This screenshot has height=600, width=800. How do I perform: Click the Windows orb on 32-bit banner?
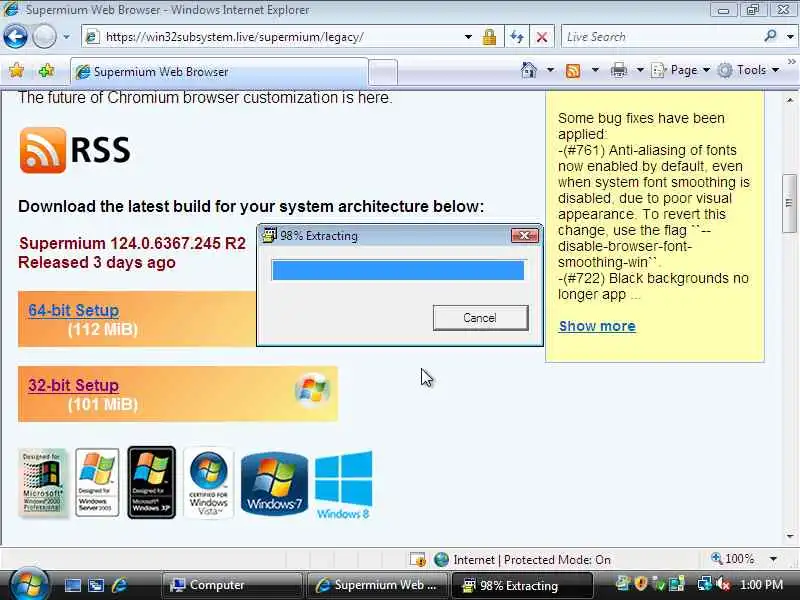click(312, 390)
